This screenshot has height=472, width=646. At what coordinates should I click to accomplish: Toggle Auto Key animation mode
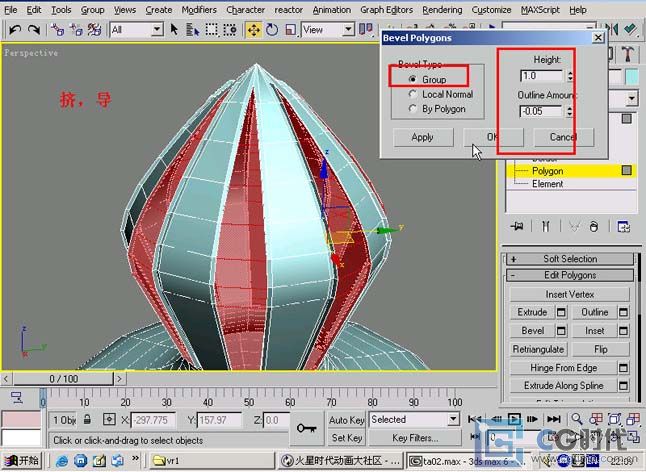[x=346, y=420]
